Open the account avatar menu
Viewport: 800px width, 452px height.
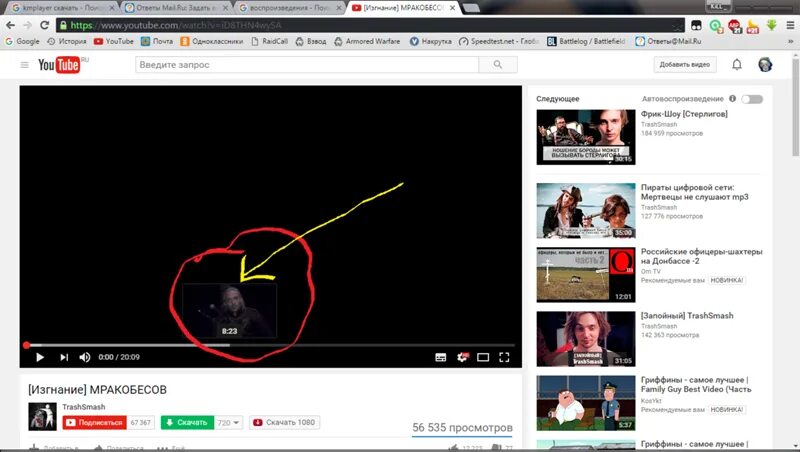765,65
